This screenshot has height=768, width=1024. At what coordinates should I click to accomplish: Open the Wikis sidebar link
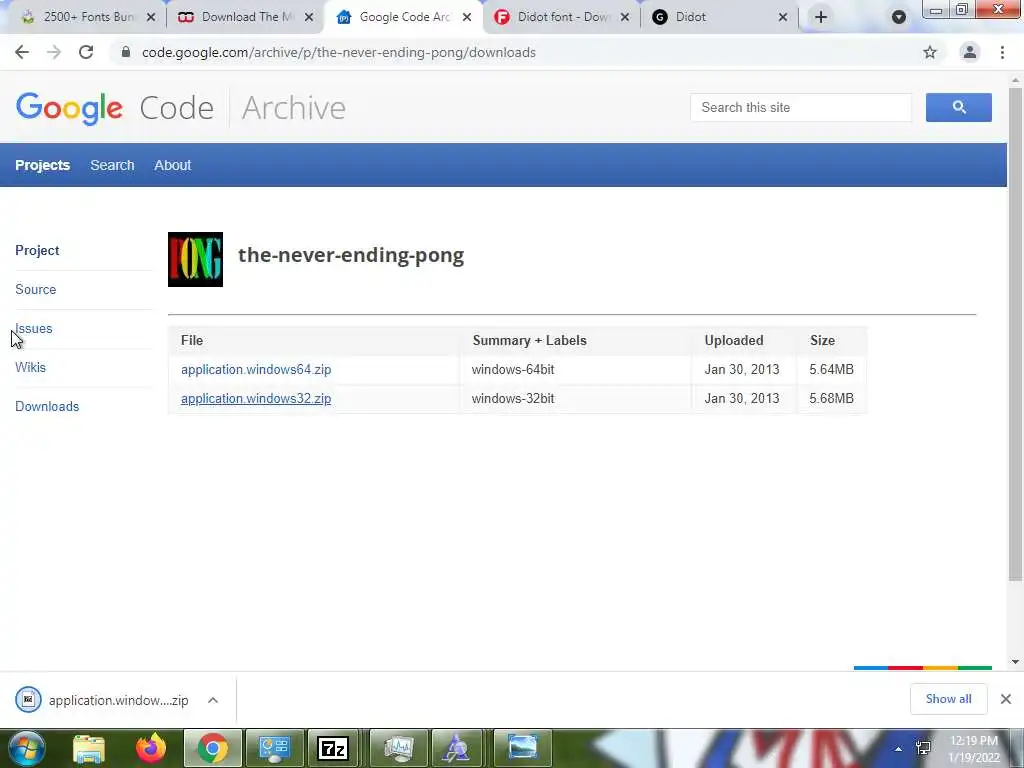coord(30,367)
